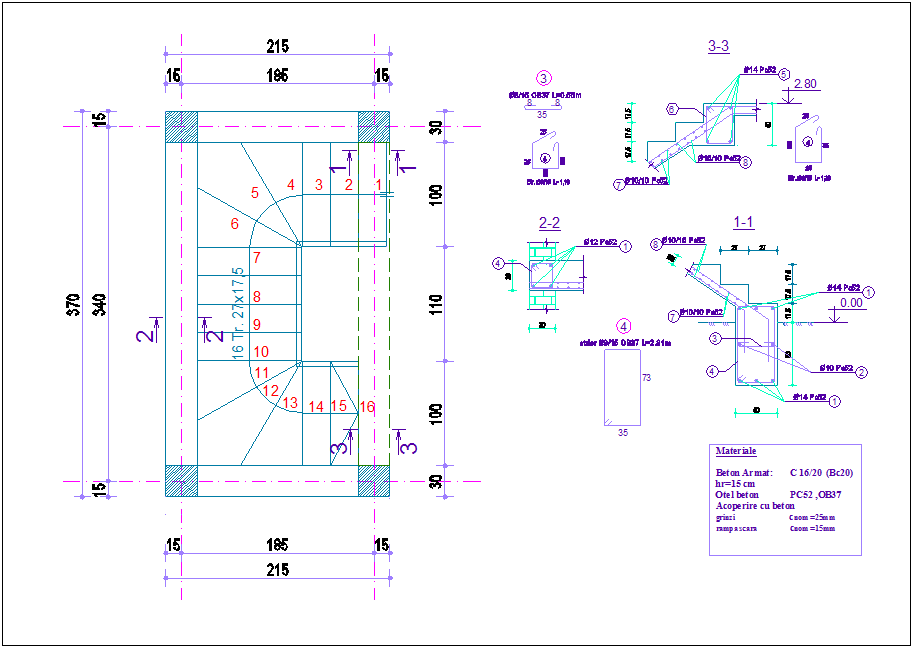Click the 0.00 elevation level marker
This screenshot has height=649, width=913.
851,302
